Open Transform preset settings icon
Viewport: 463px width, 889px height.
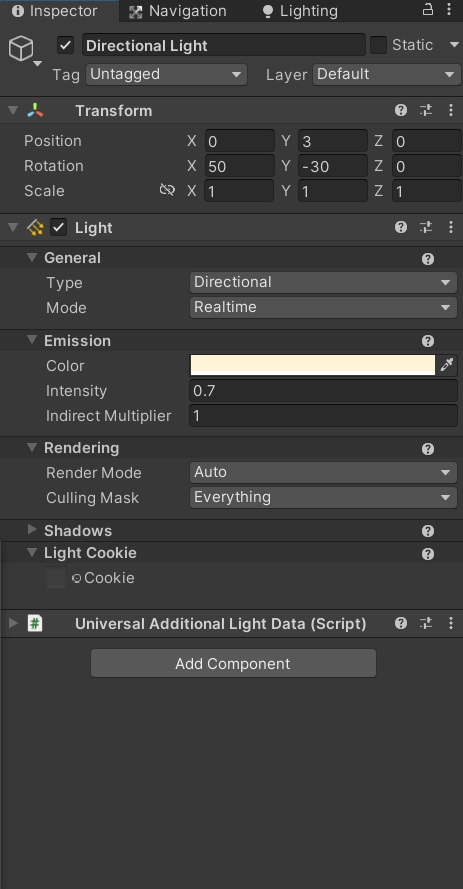pyautogui.click(x=426, y=110)
